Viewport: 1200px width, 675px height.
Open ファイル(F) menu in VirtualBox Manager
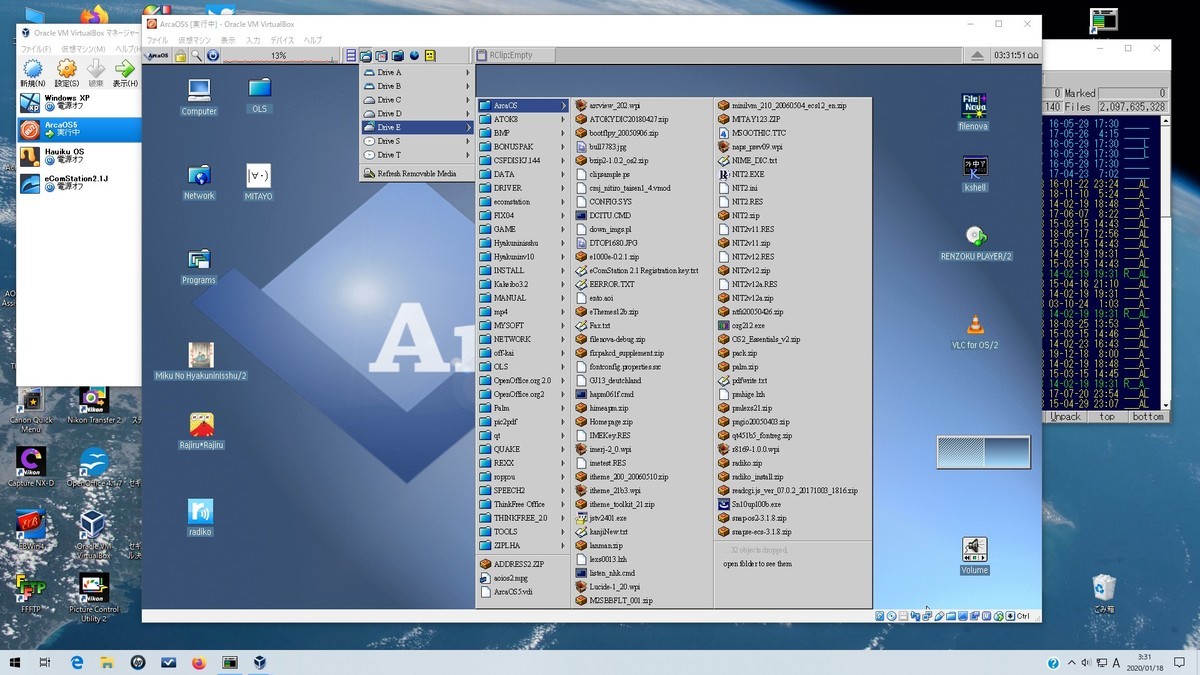36,49
